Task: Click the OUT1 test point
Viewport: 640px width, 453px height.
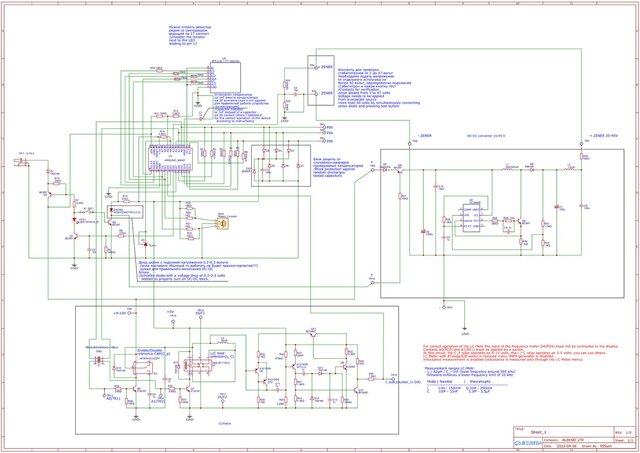Action: point(200,317)
